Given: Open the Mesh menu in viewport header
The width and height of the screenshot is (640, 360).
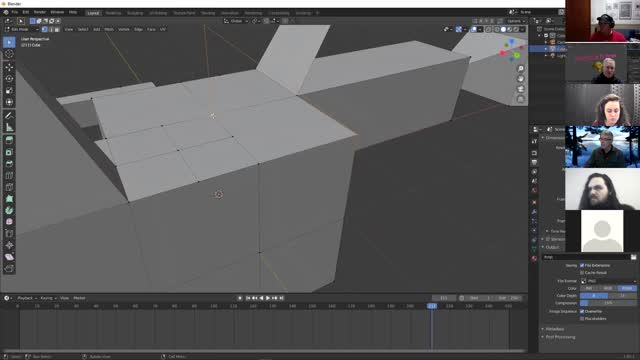Looking at the screenshot, I should [109, 29].
